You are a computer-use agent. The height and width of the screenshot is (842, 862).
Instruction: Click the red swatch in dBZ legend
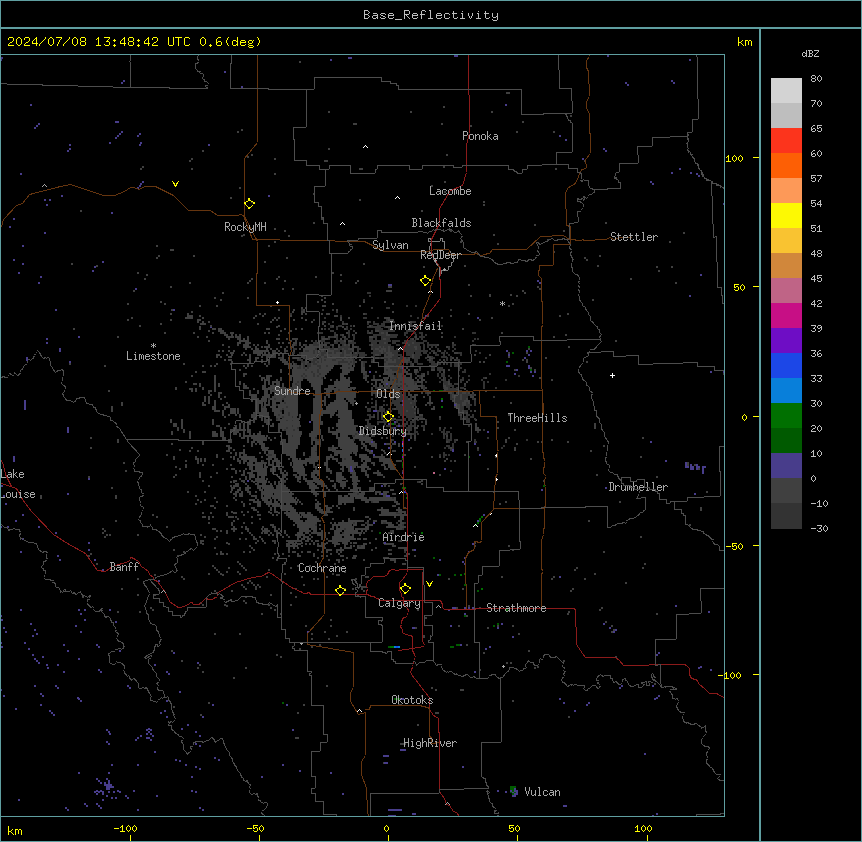click(x=786, y=140)
